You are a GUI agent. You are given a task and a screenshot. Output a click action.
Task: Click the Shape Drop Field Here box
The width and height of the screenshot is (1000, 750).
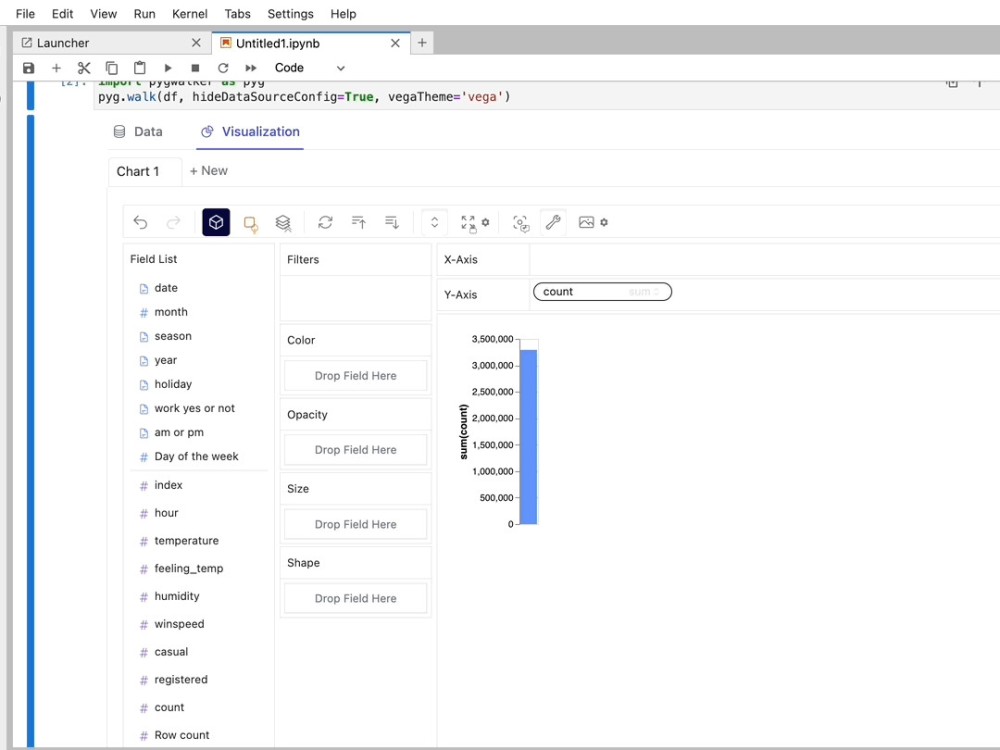[x=355, y=598]
